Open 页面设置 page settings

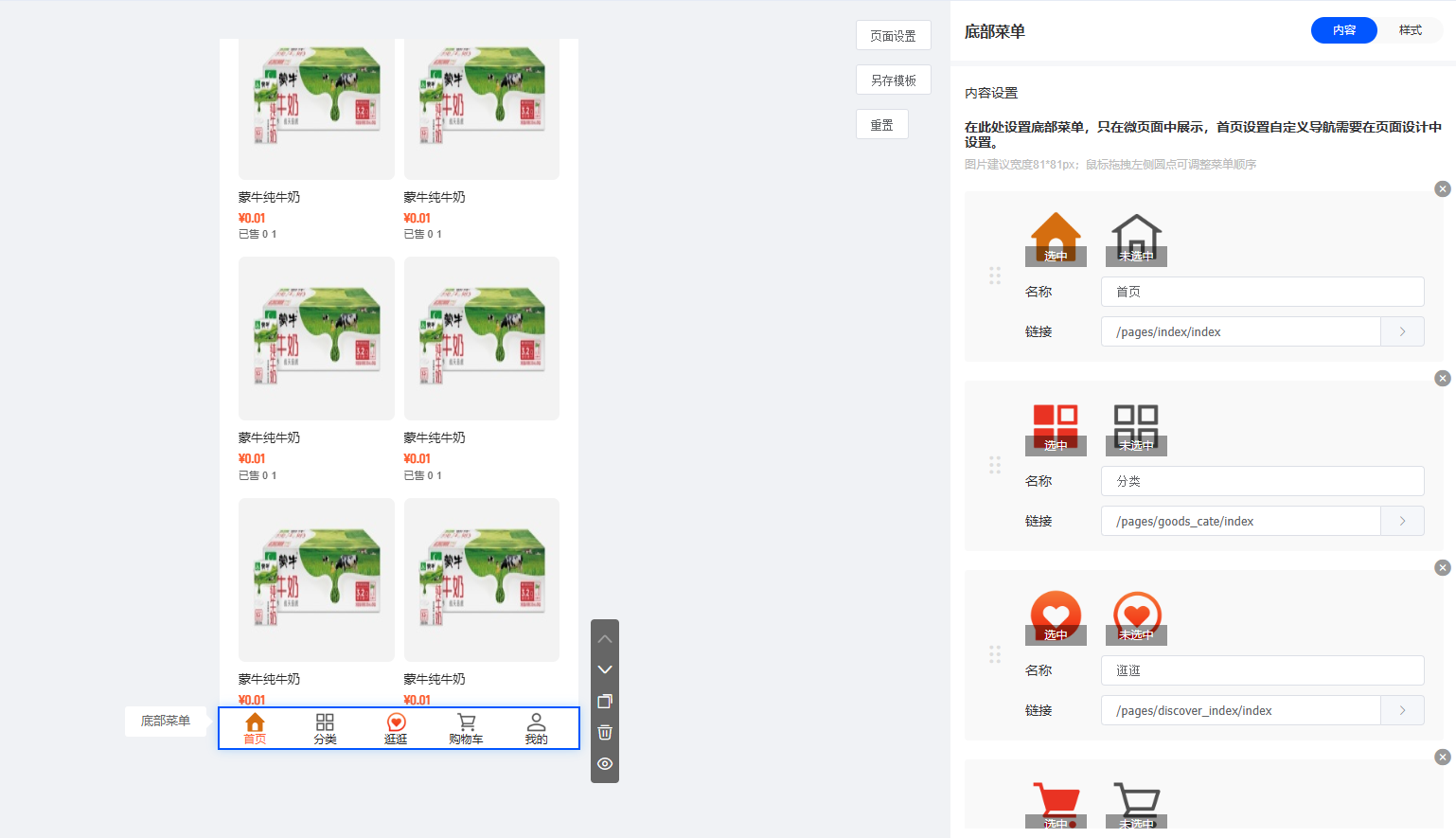(x=894, y=36)
